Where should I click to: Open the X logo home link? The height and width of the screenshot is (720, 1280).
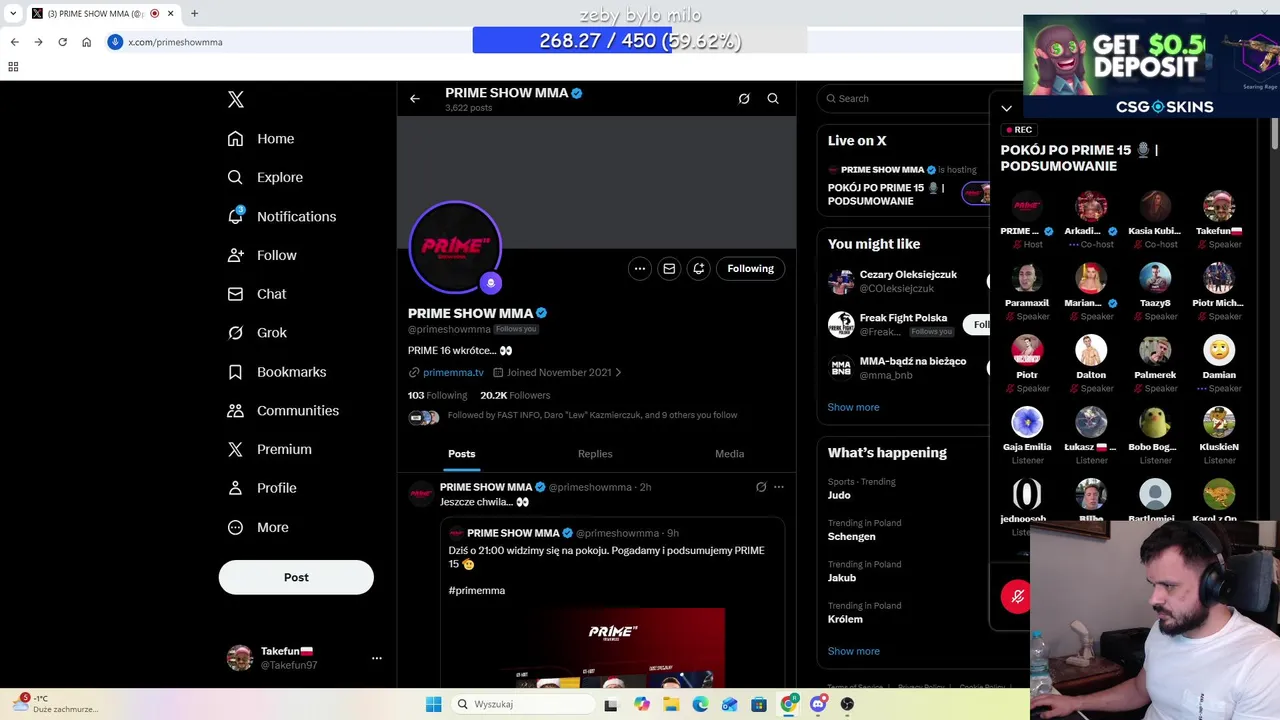(236, 99)
